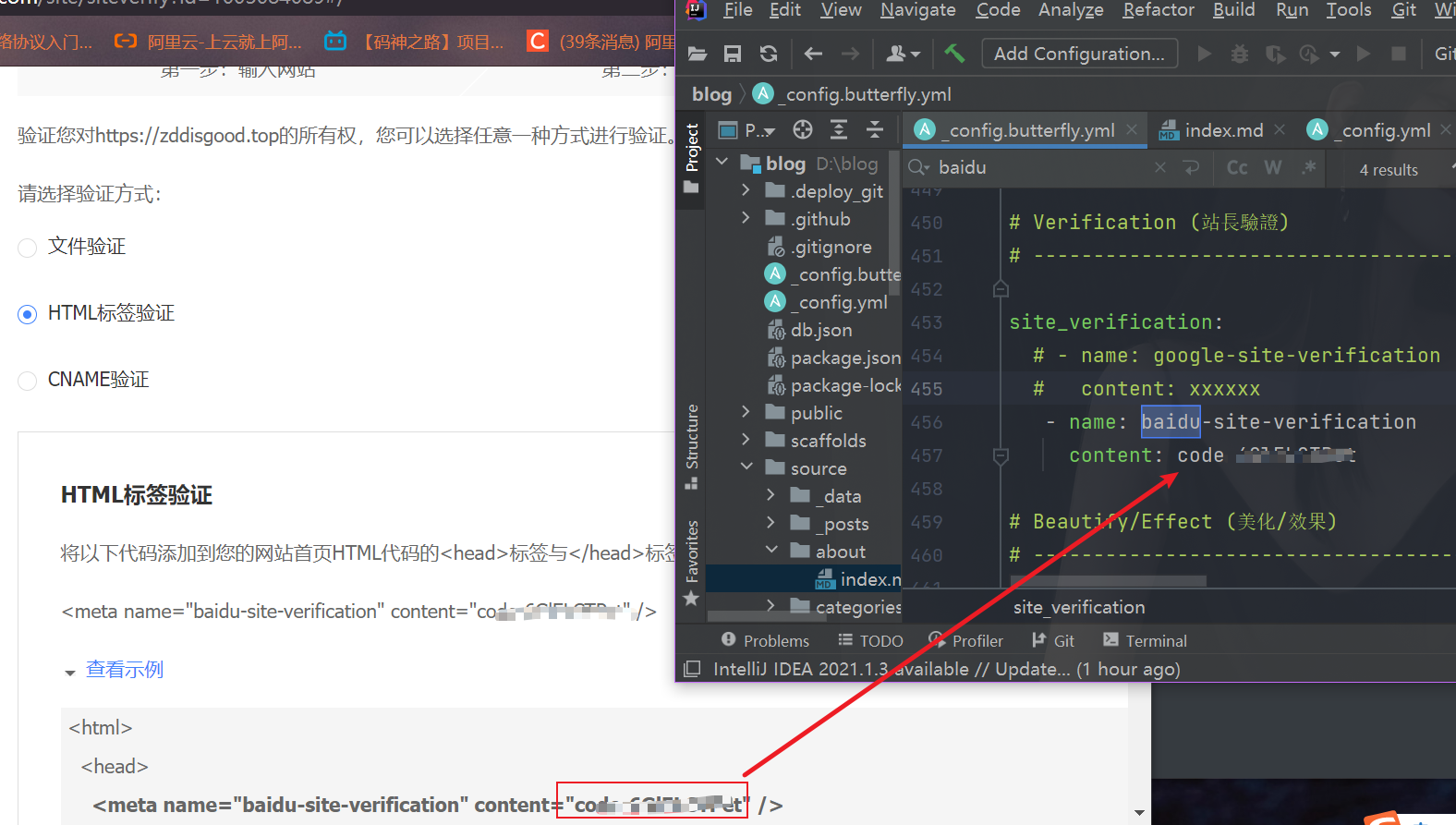
Task: Switch to the index.md editor tab
Action: point(1223,130)
